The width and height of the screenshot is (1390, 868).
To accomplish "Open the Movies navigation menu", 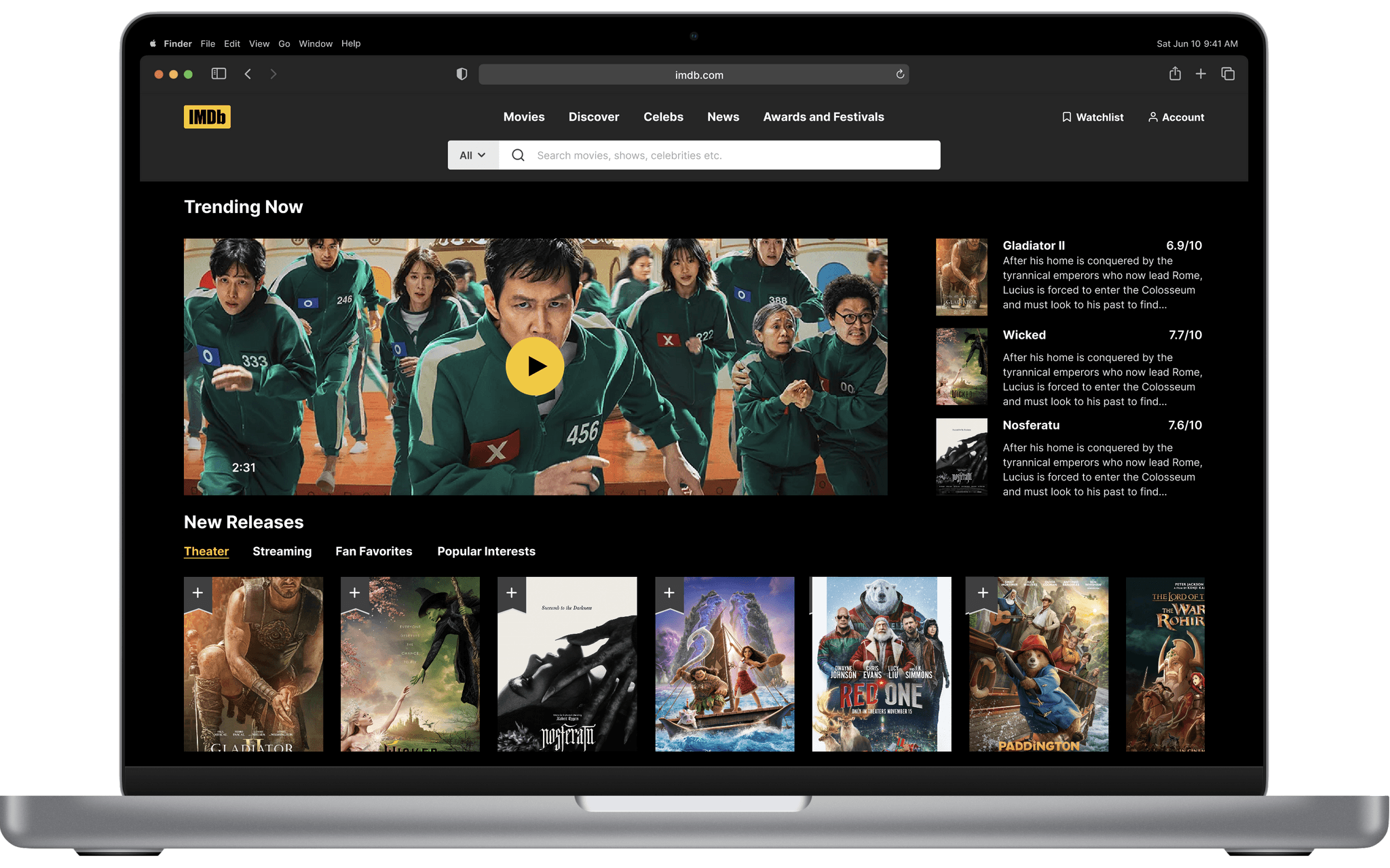I will click(524, 117).
